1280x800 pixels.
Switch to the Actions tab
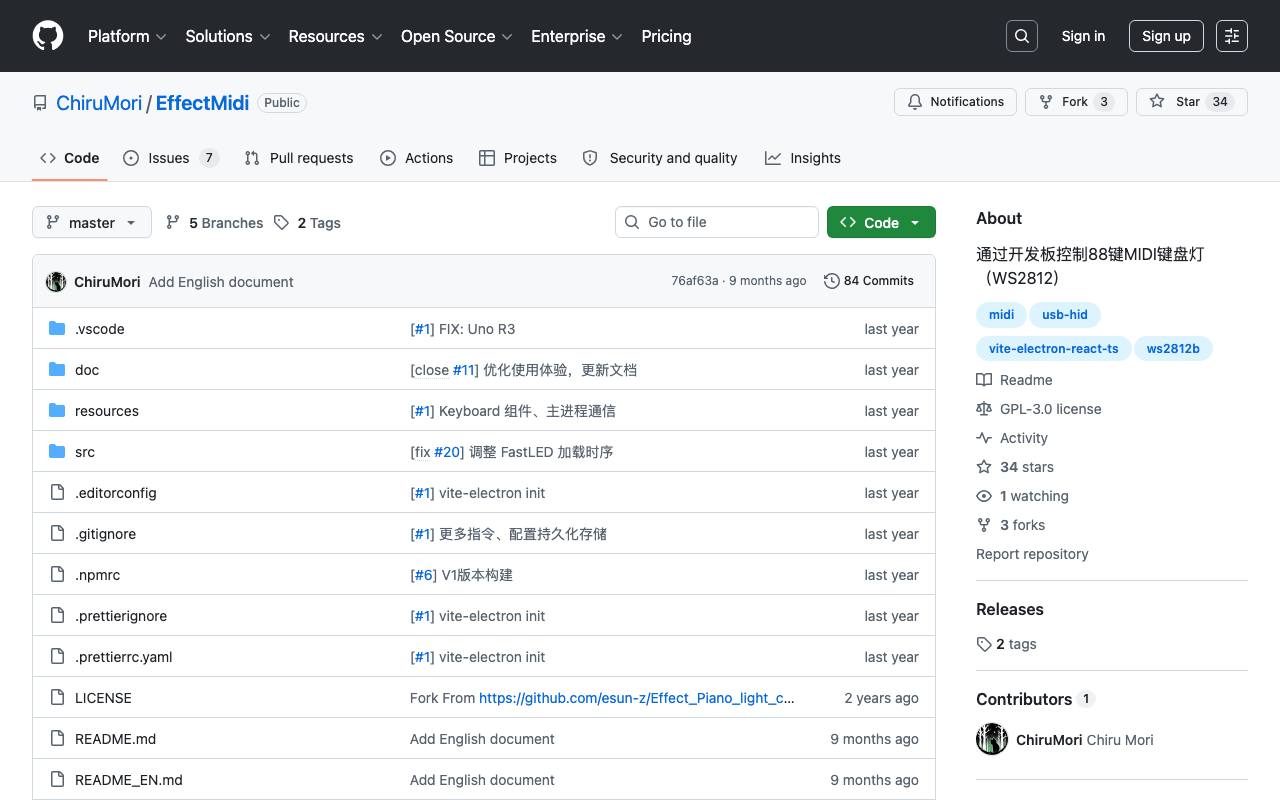tap(417, 158)
